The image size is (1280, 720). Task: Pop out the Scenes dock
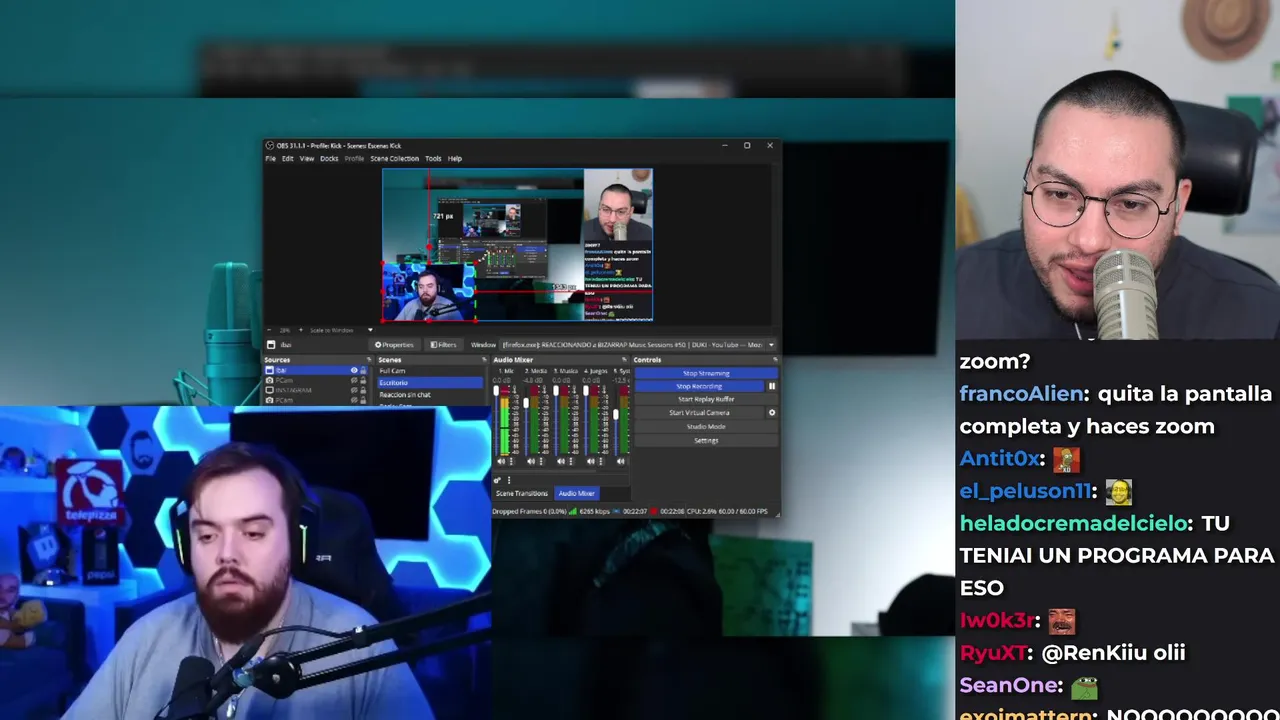click(484, 359)
